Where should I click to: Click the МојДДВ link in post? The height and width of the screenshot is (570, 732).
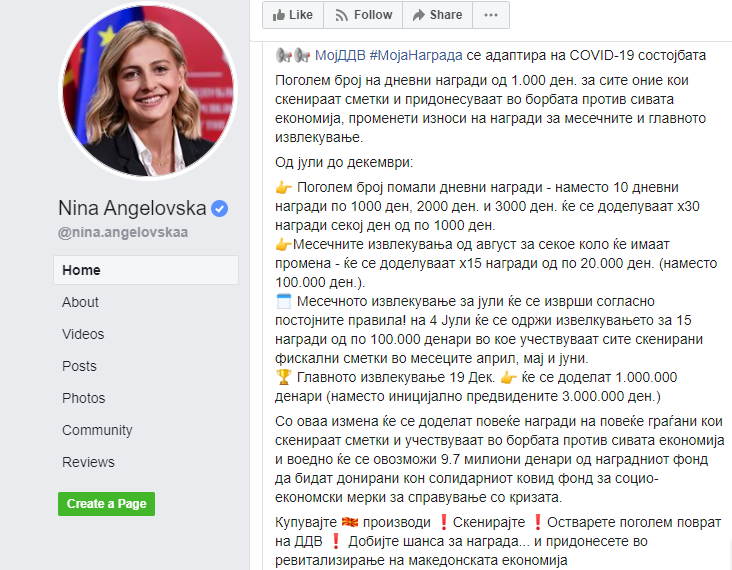click(340, 55)
